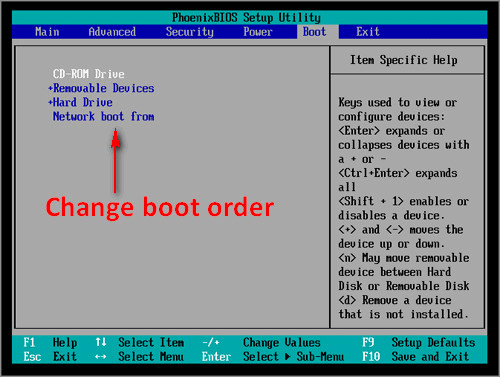Open the Security tab

pyautogui.click(x=190, y=32)
